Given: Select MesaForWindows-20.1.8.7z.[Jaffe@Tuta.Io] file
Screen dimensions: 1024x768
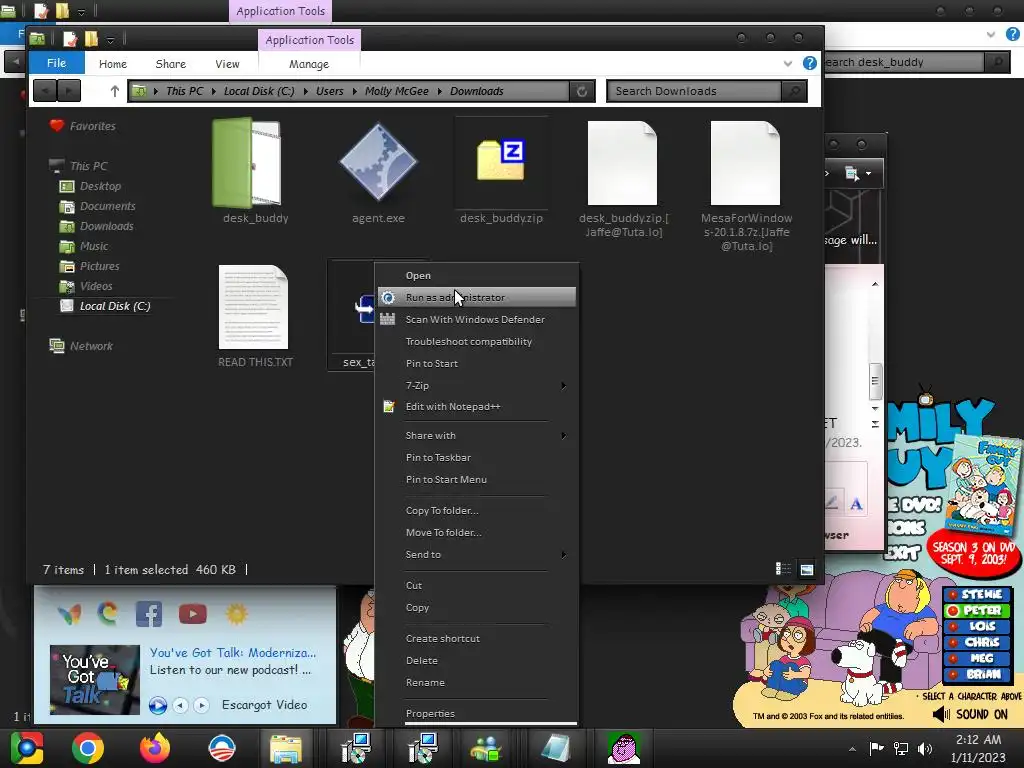Looking at the screenshot, I should pyautogui.click(x=745, y=163).
